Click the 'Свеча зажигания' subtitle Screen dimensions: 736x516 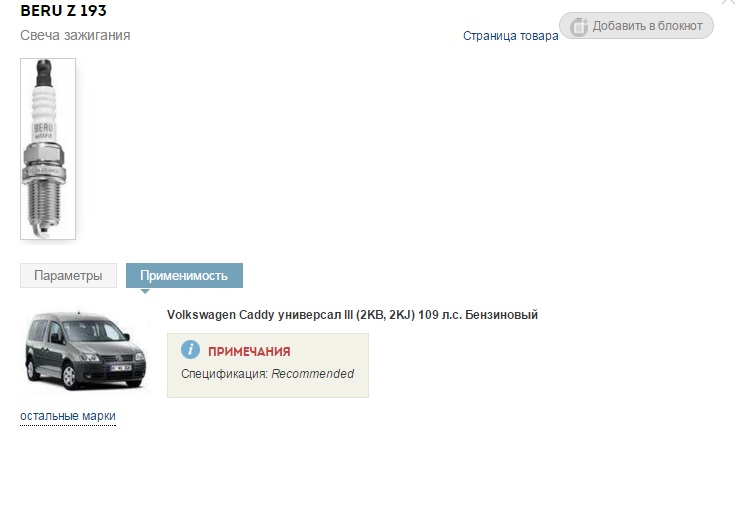click(x=75, y=35)
